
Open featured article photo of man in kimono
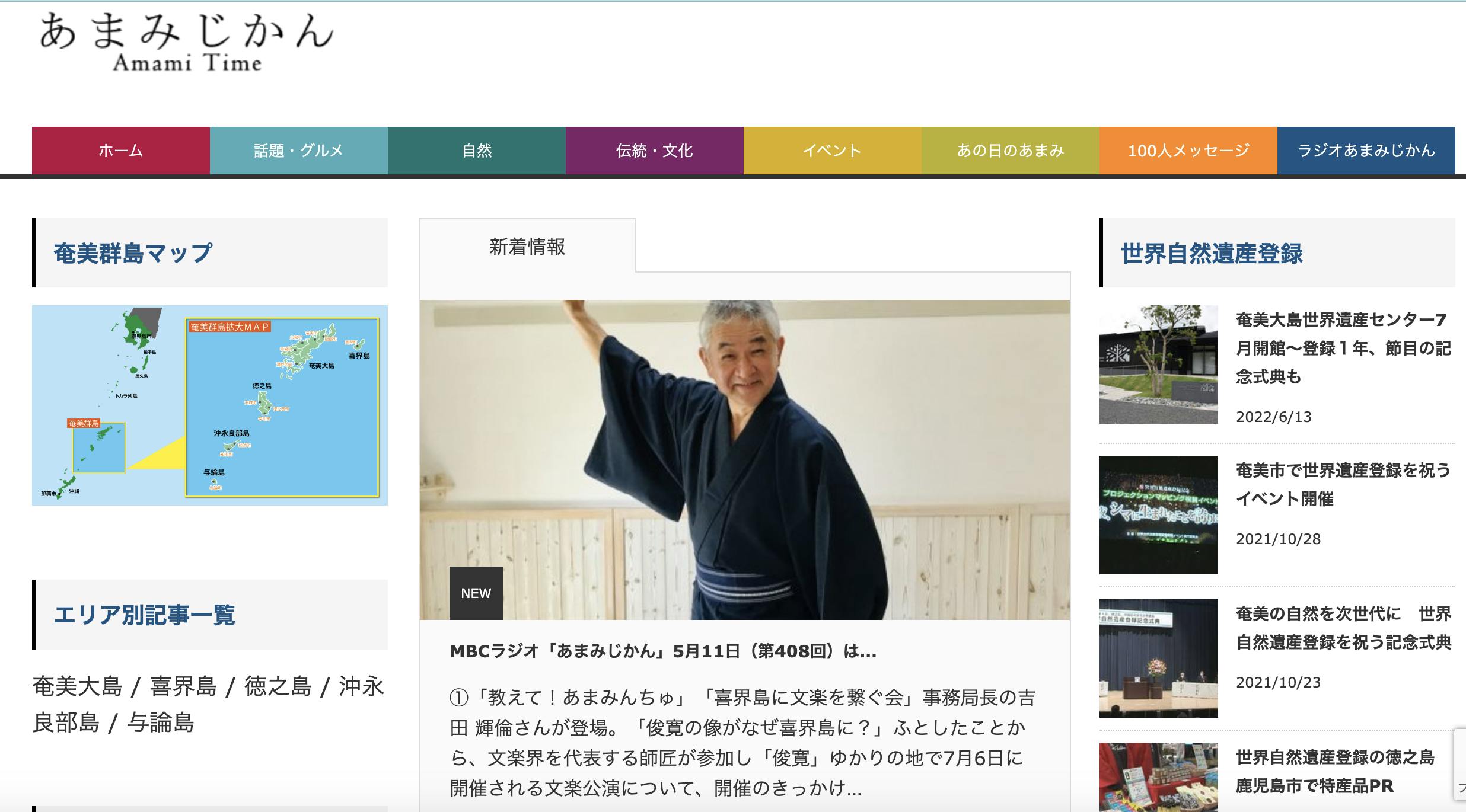tap(744, 459)
